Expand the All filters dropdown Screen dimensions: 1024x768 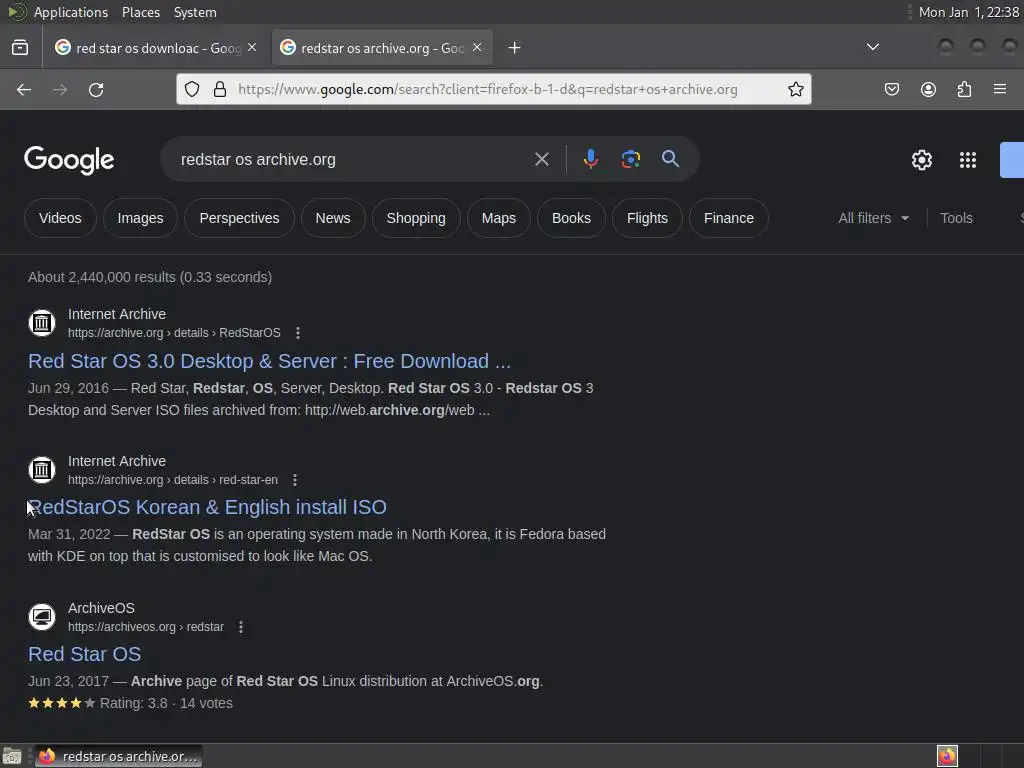874,218
